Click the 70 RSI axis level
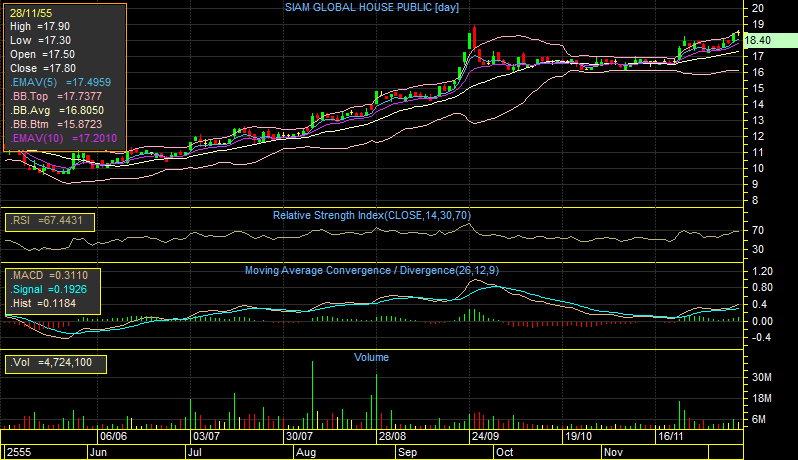This screenshot has width=798, height=460. pyautogui.click(x=758, y=231)
